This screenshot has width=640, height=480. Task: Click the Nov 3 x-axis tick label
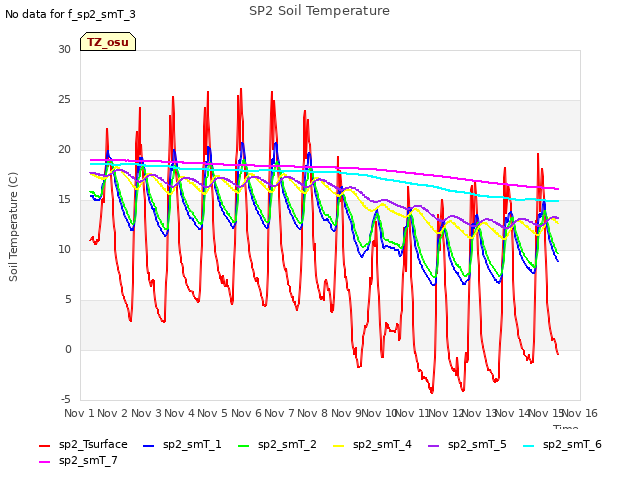pyautogui.click(x=146, y=413)
